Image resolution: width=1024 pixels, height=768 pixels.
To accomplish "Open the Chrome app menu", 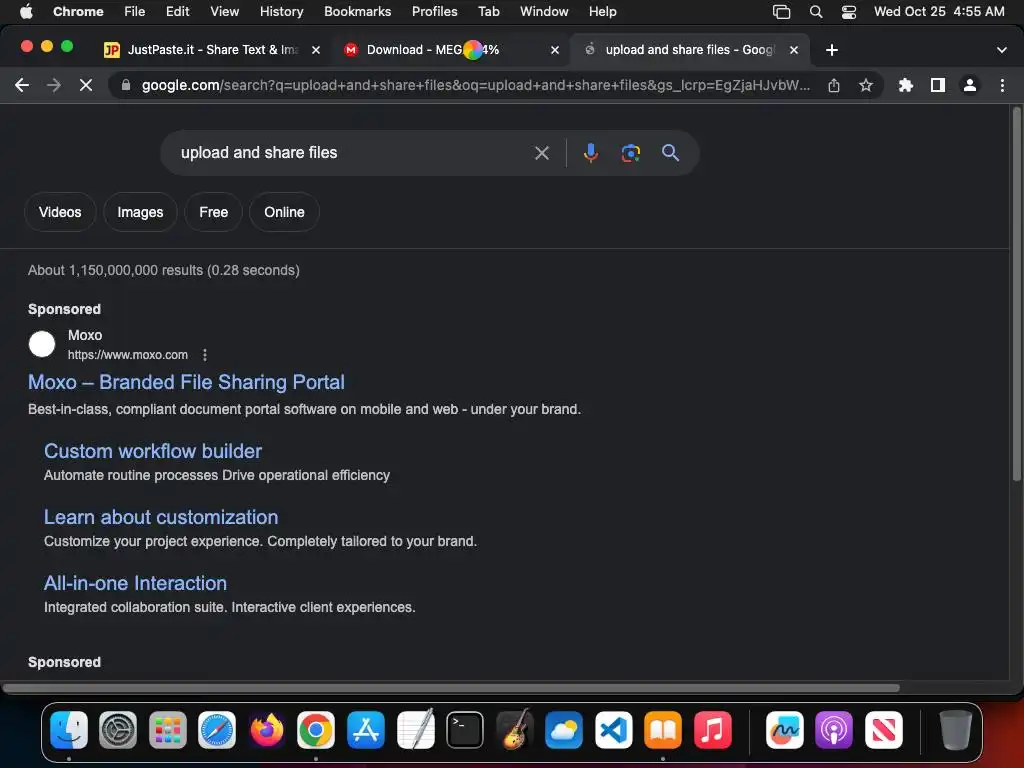I will pyautogui.click(x=78, y=11).
